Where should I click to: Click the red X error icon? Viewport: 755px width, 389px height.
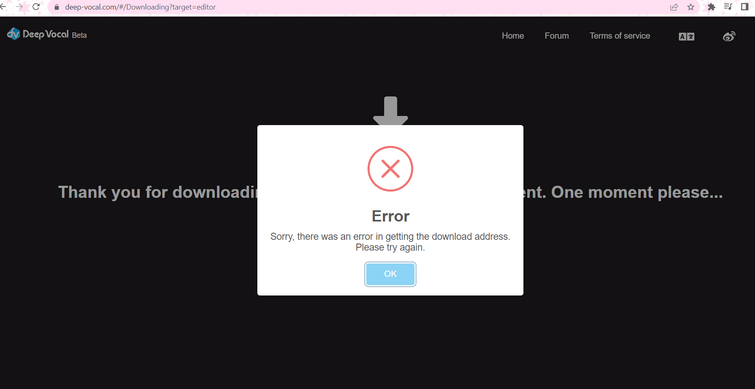tap(390, 169)
